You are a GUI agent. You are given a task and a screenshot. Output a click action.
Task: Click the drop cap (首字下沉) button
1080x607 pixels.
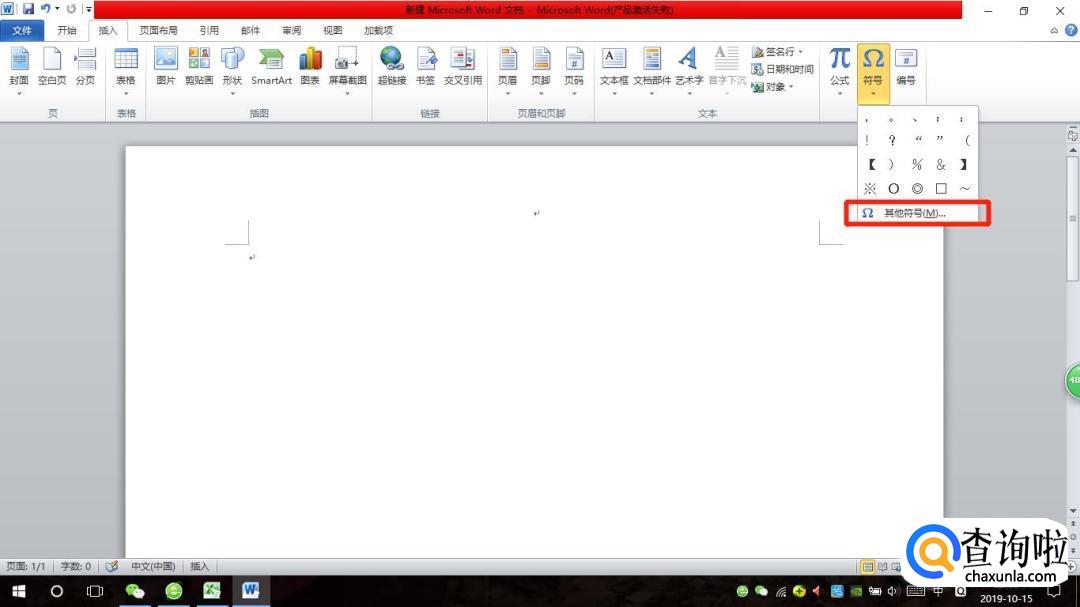coord(727,69)
